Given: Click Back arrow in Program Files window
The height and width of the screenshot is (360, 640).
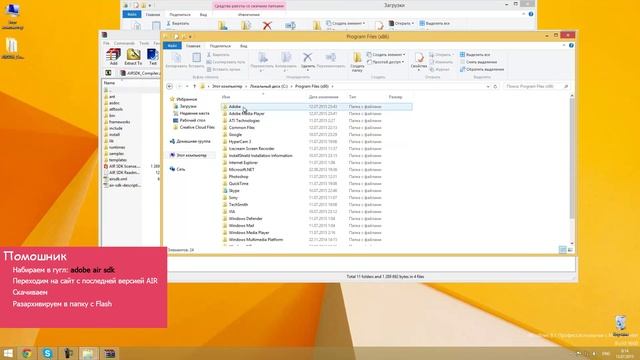Looking at the screenshot, I should 170,87.
